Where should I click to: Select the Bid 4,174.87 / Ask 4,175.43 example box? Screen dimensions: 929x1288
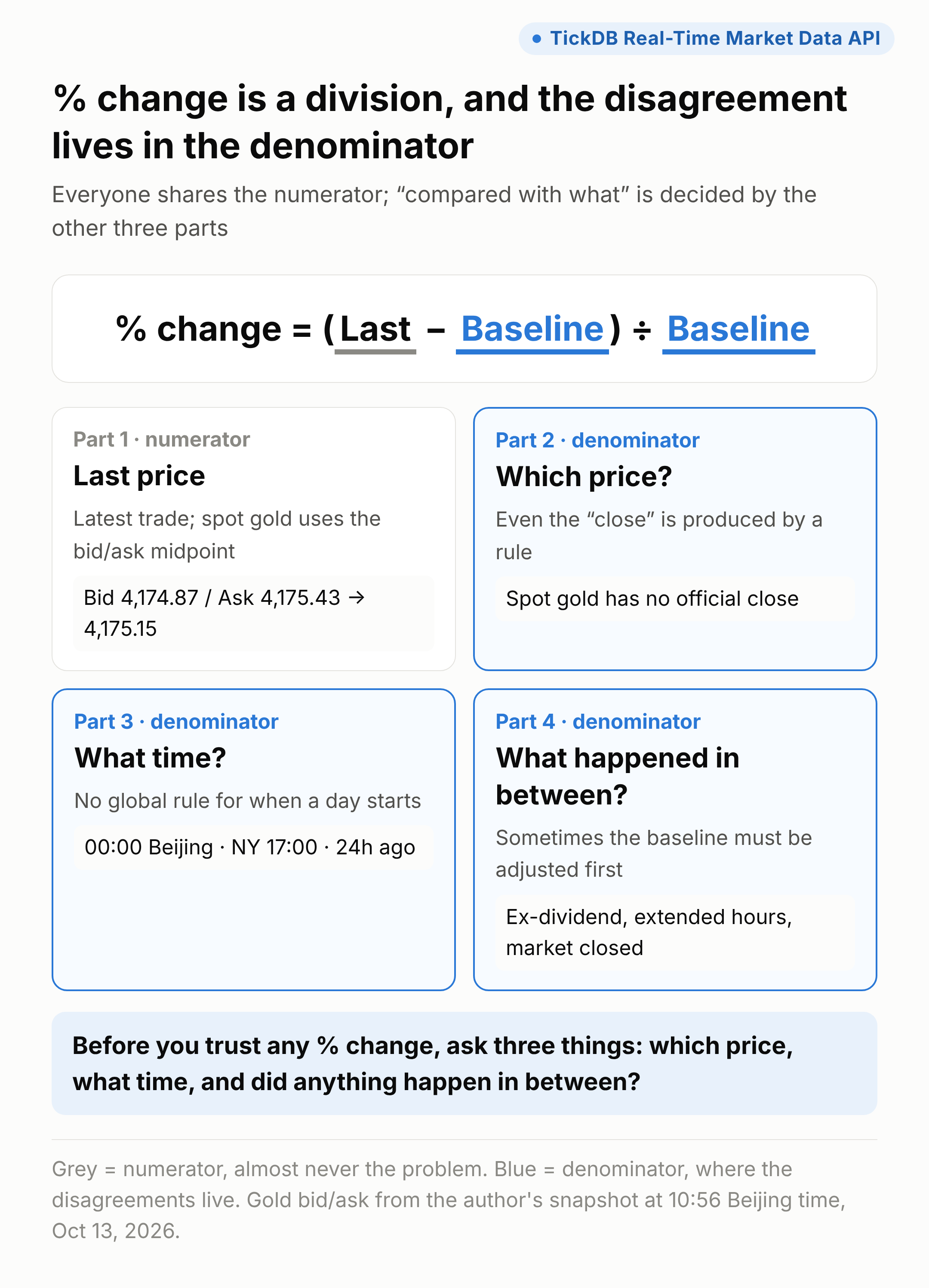(254, 613)
